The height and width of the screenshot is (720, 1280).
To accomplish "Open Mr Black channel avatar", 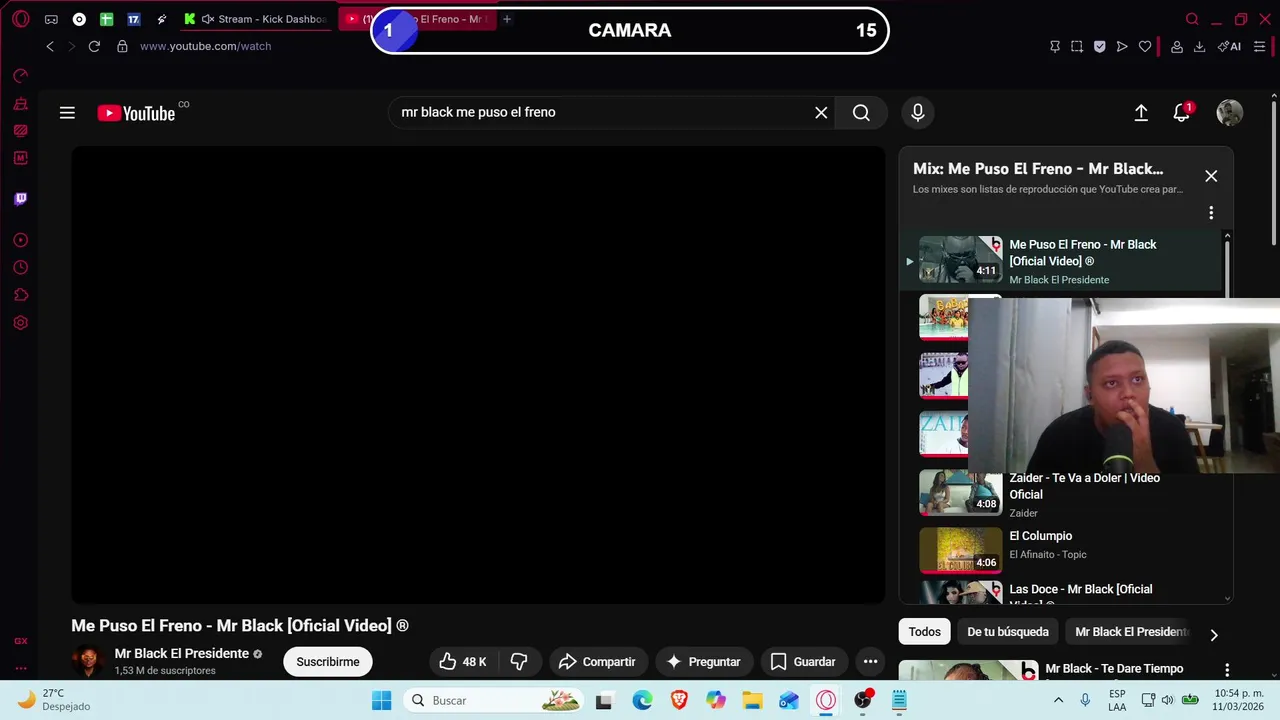I will tap(88, 661).
